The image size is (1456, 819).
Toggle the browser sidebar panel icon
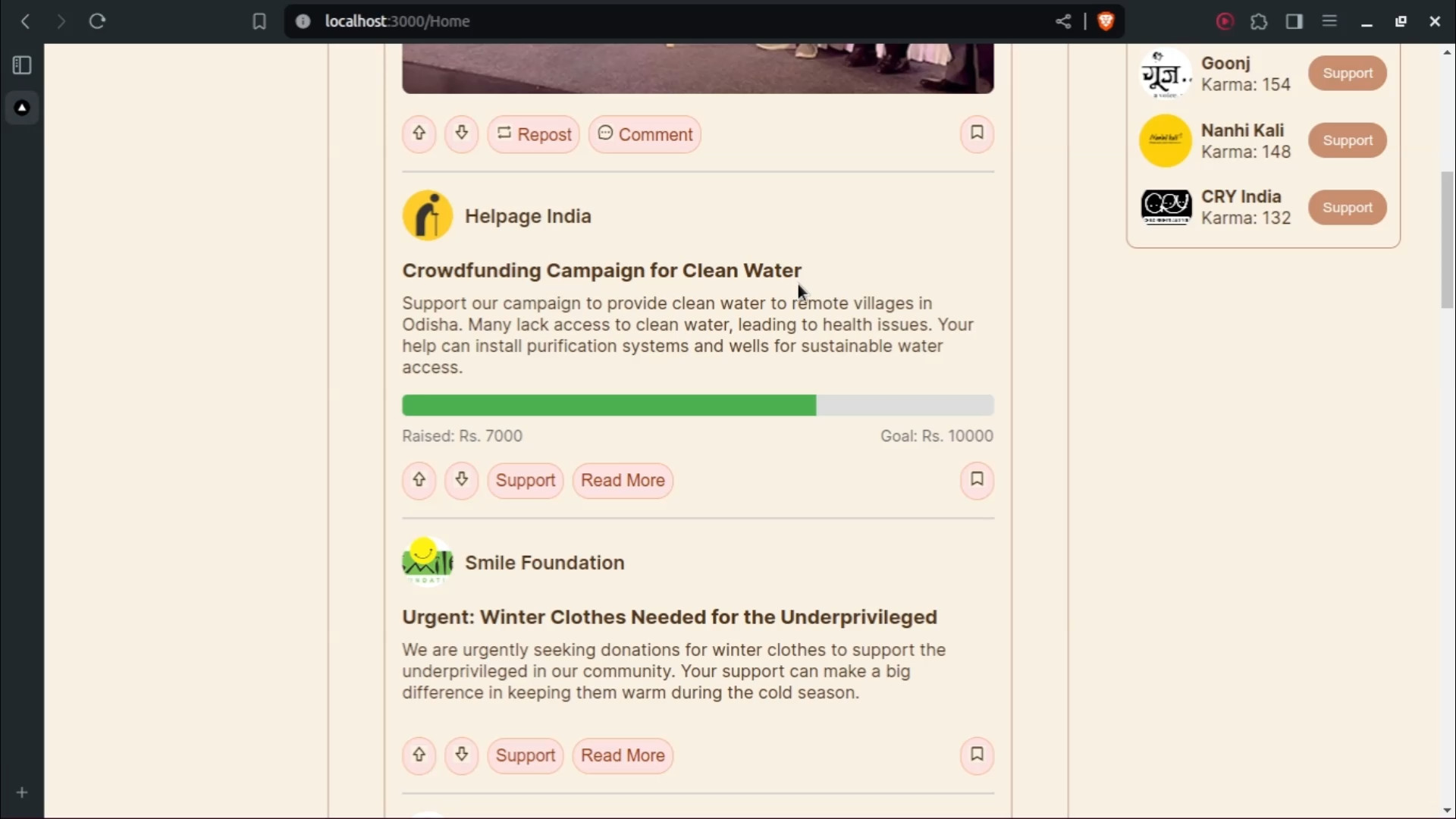coord(1294,21)
